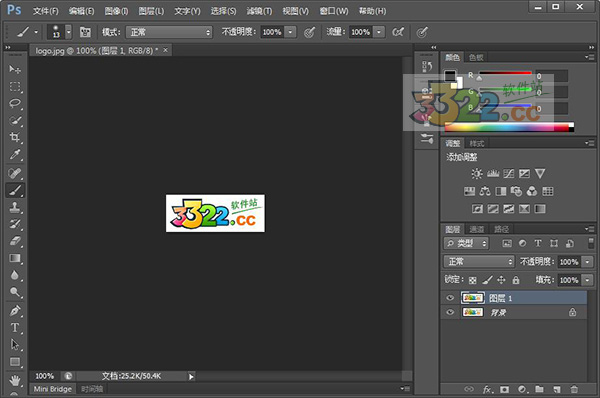Image resolution: width=600 pixels, height=398 pixels.
Task: Click the foreground color swatch
Action: (450, 75)
